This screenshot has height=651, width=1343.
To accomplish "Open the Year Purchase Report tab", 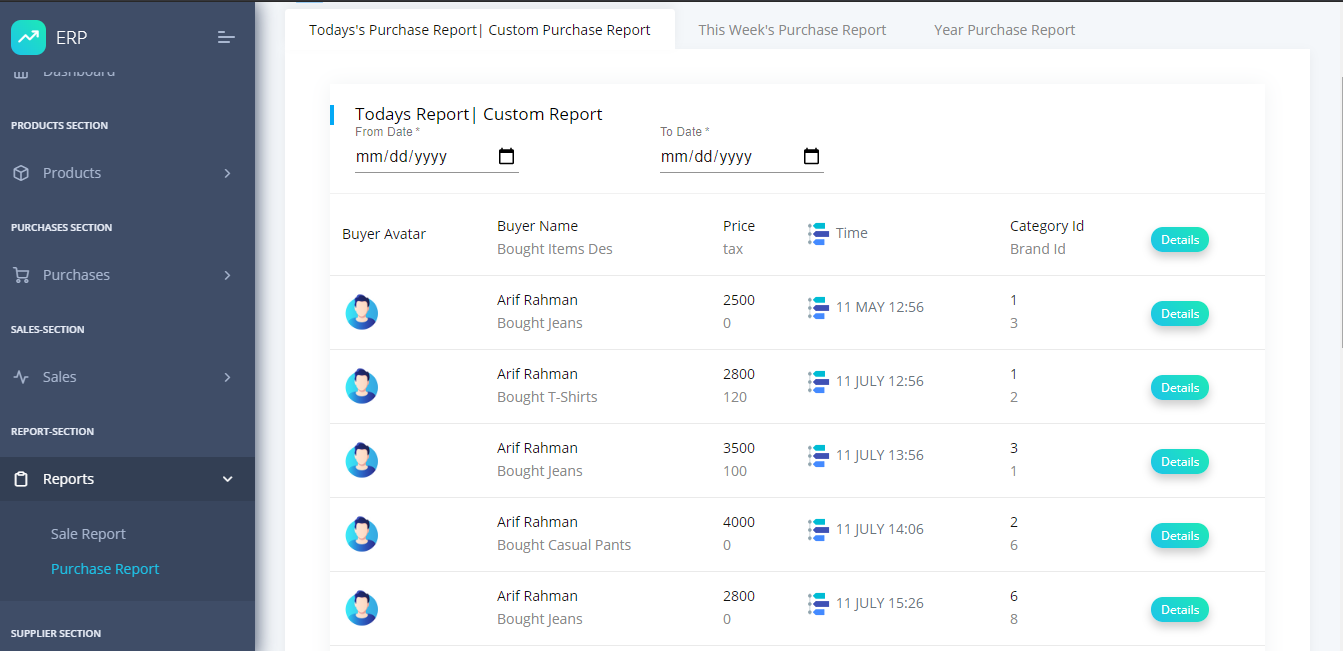I will tap(1004, 30).
